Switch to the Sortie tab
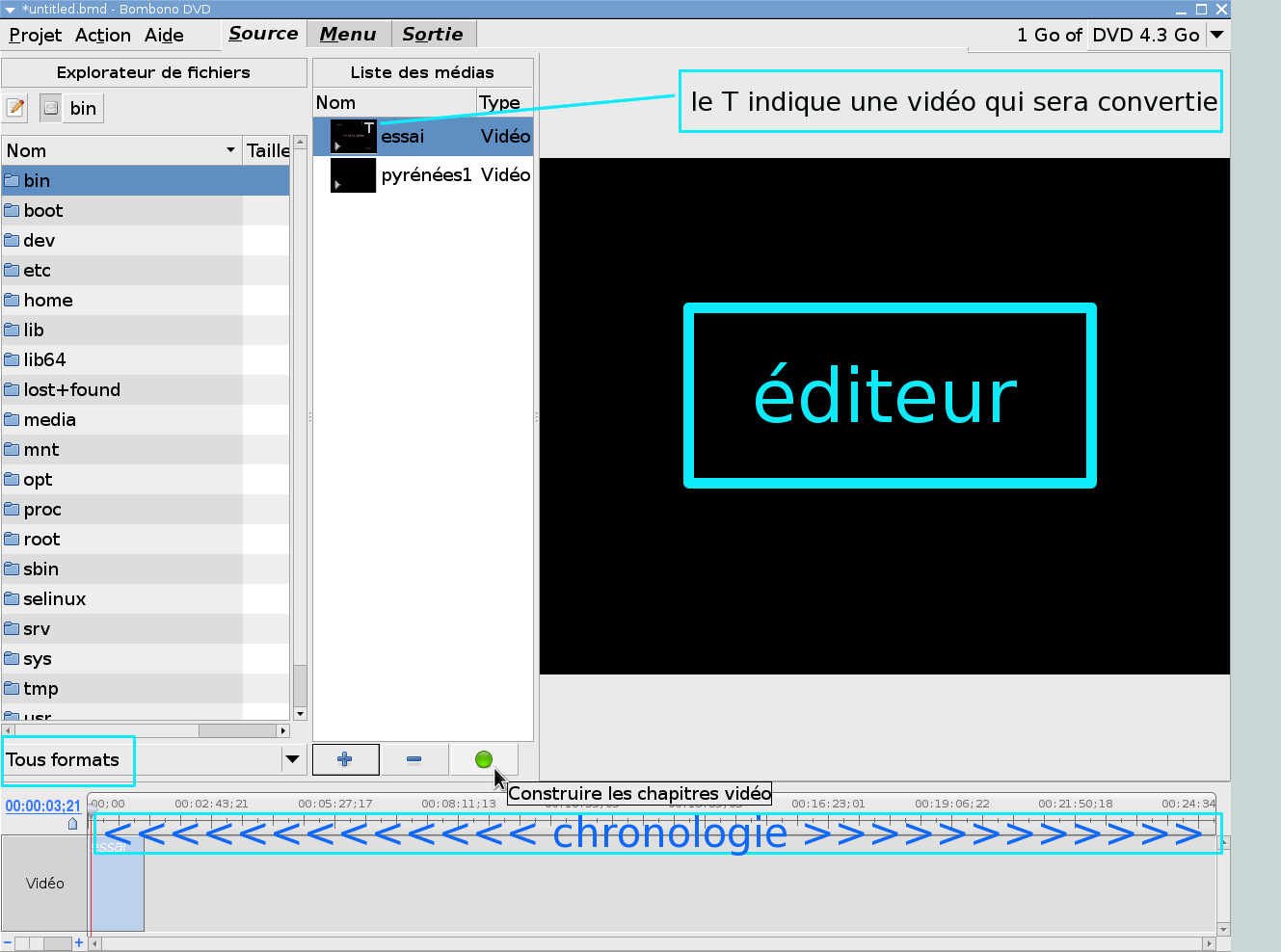The image size is (1281, 952). click(433, 35)
